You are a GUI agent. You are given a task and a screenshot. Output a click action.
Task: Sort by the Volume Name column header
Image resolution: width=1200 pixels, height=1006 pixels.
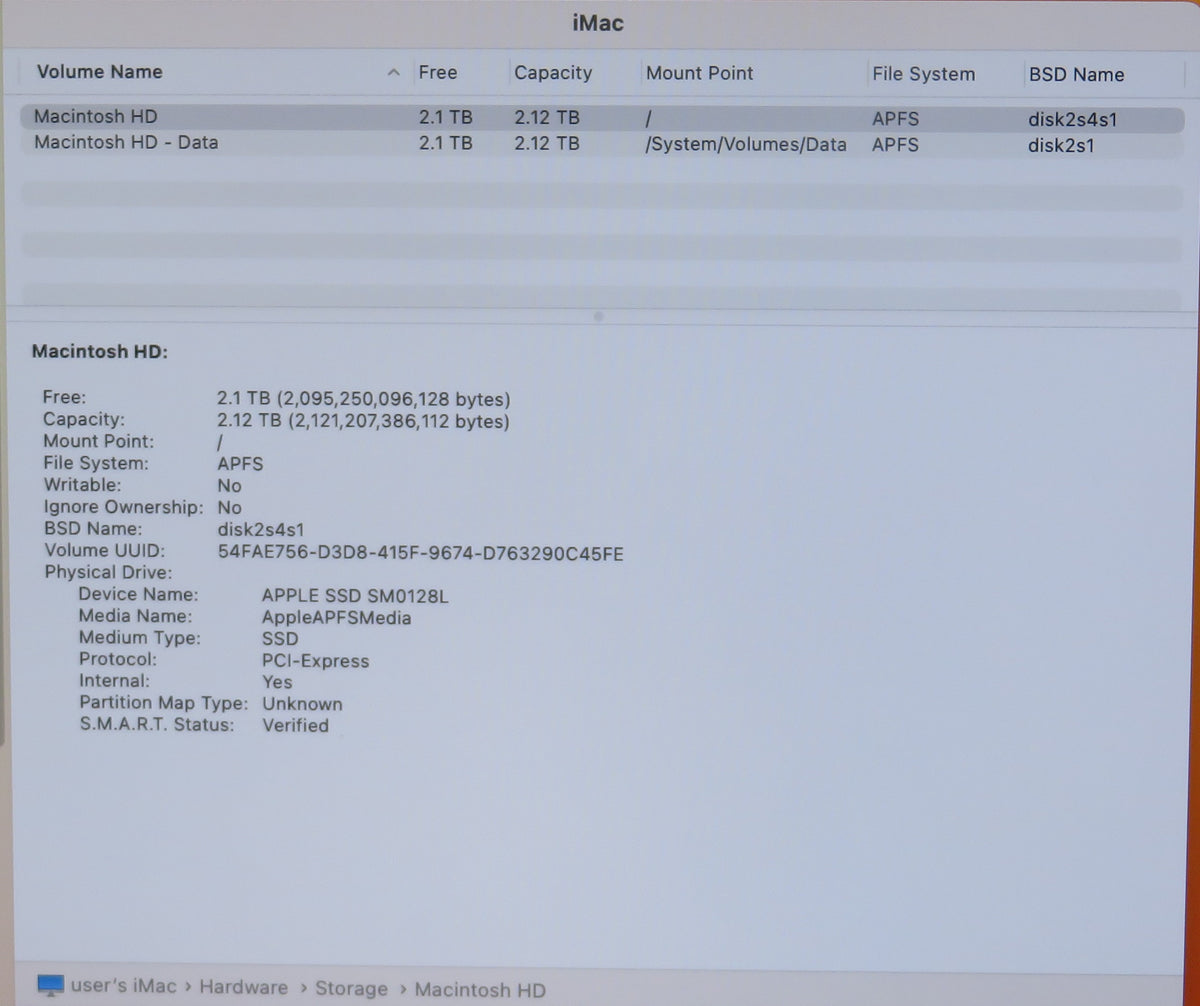(99, 72)
